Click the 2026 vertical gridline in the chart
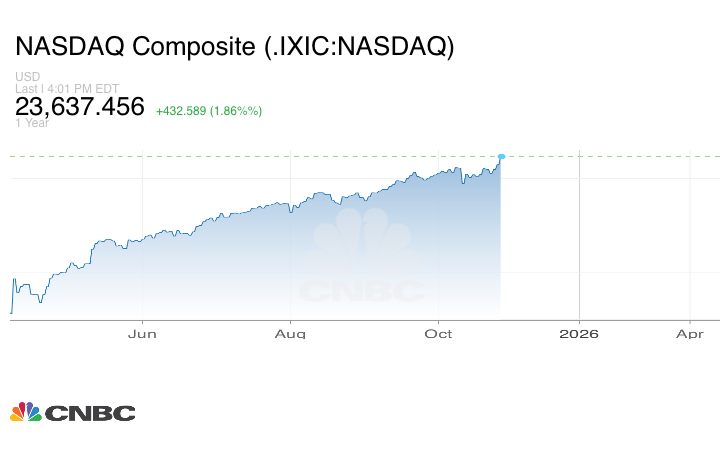Viewport: 720px width, 450px height. point(579,240)
